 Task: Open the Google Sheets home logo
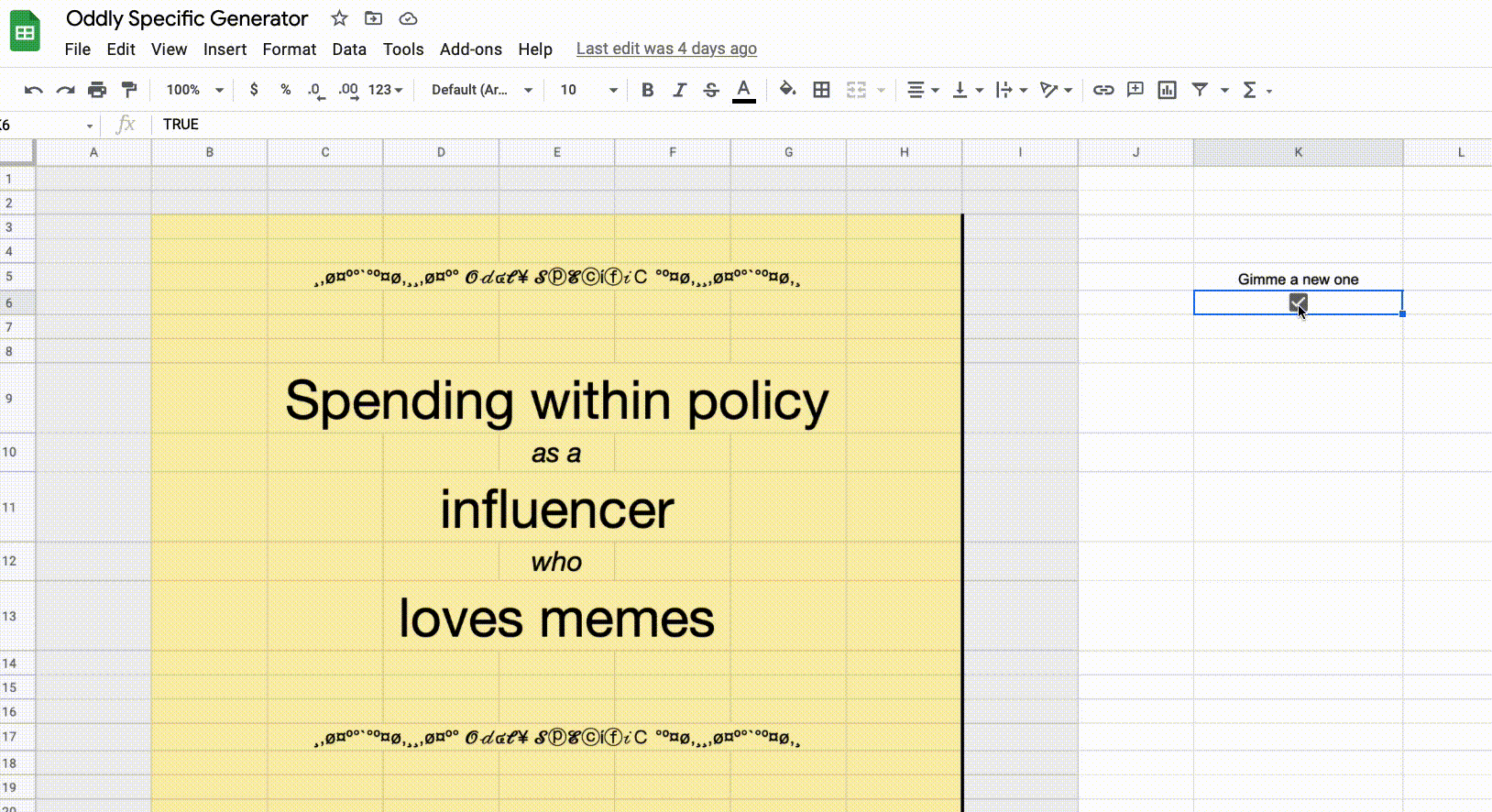point(25,32)
